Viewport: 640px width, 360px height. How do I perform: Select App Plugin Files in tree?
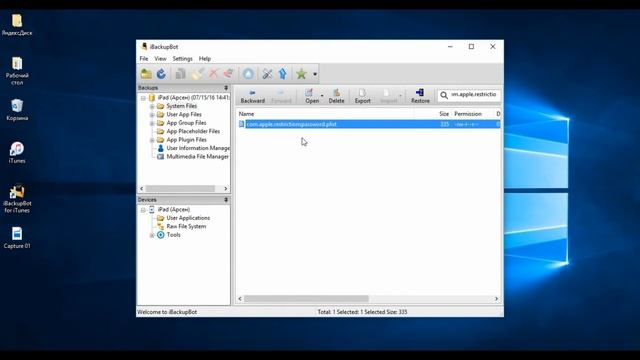(186, 140)
